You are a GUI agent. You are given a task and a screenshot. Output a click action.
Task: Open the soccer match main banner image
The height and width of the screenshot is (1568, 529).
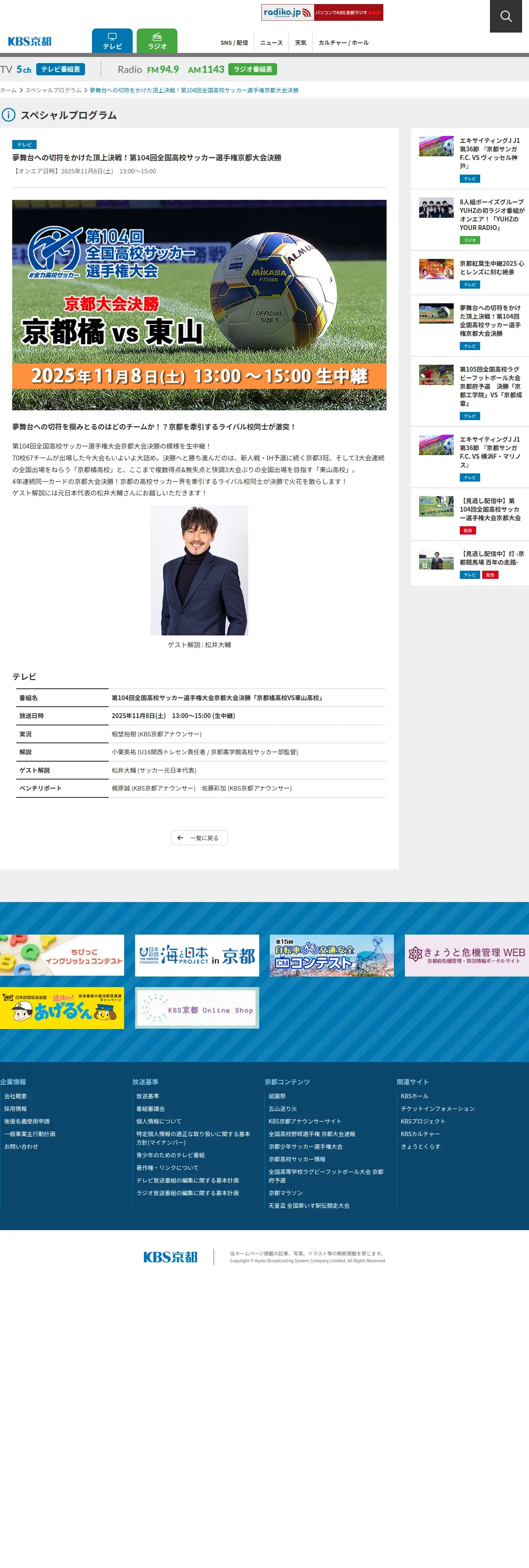coord(199,305)
